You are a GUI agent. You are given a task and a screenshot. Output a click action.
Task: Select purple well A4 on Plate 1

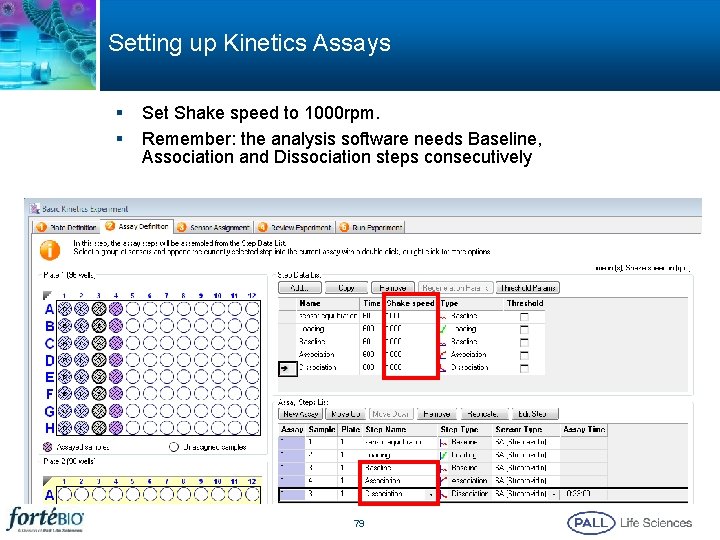[116, 309]
